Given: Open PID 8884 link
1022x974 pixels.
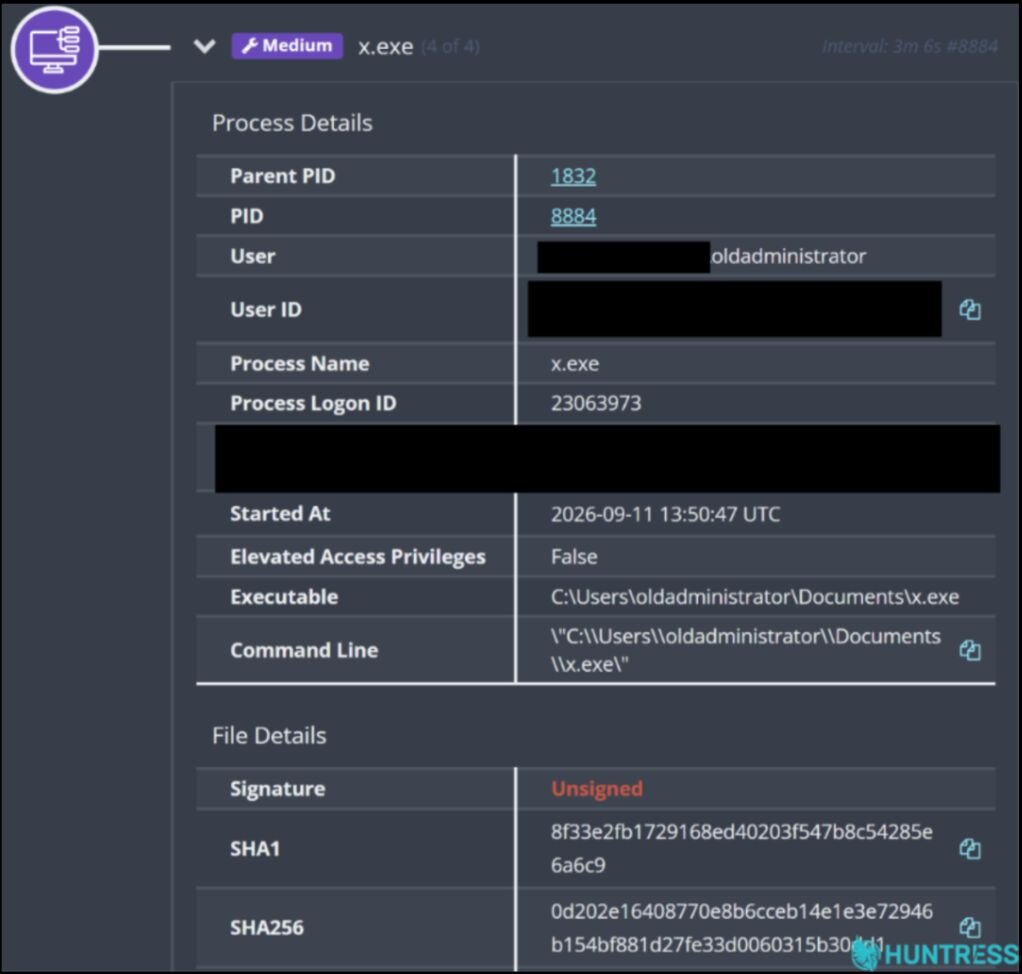Looking at the screenshot, I should tap(573, 216).
